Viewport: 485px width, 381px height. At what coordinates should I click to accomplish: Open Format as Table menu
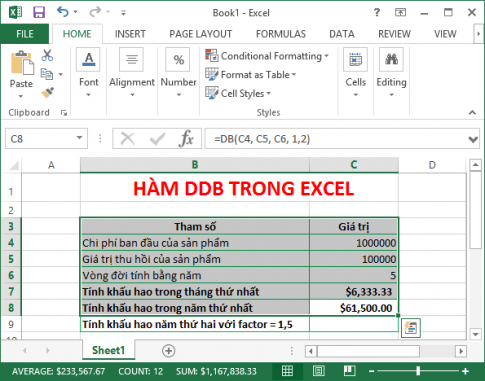pos(251,74)
